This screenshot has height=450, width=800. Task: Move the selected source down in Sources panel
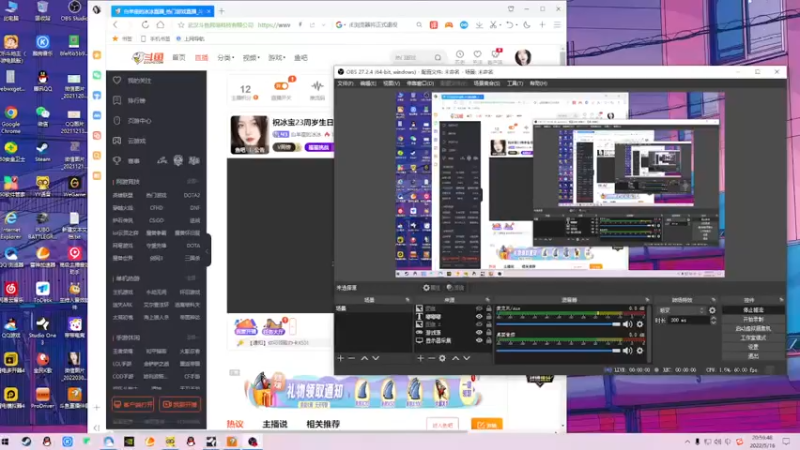[x=466, y=358]
